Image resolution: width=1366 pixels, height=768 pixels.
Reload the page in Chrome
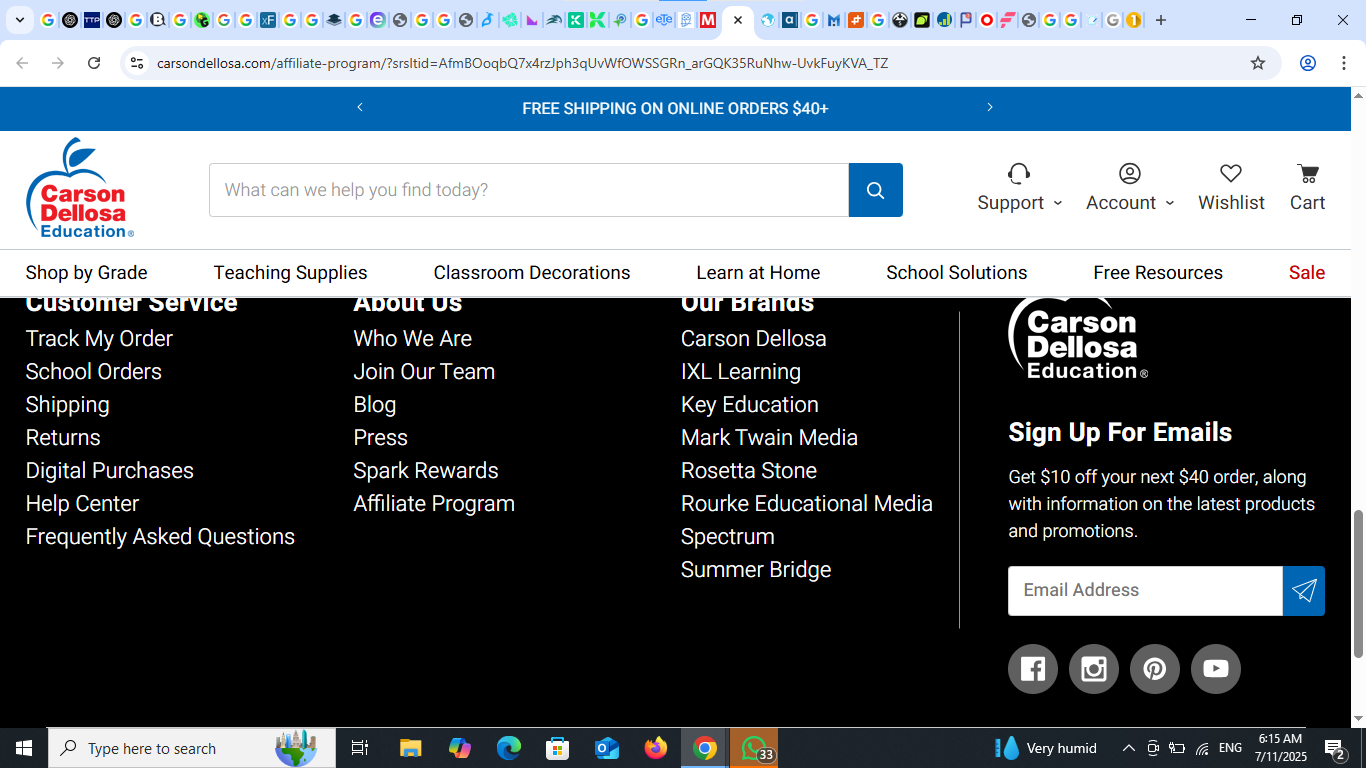point(94,63)
